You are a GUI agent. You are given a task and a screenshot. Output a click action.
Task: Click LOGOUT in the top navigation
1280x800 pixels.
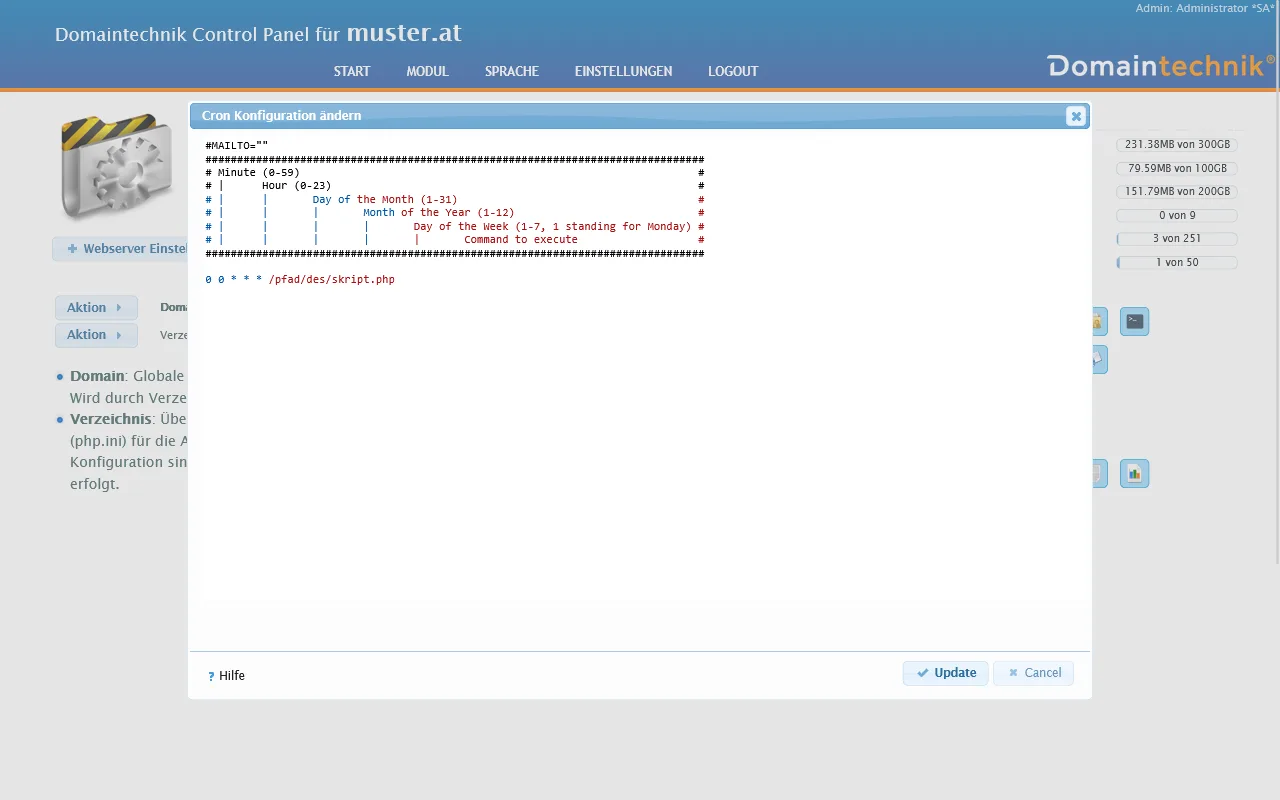[x=733, y=71]
